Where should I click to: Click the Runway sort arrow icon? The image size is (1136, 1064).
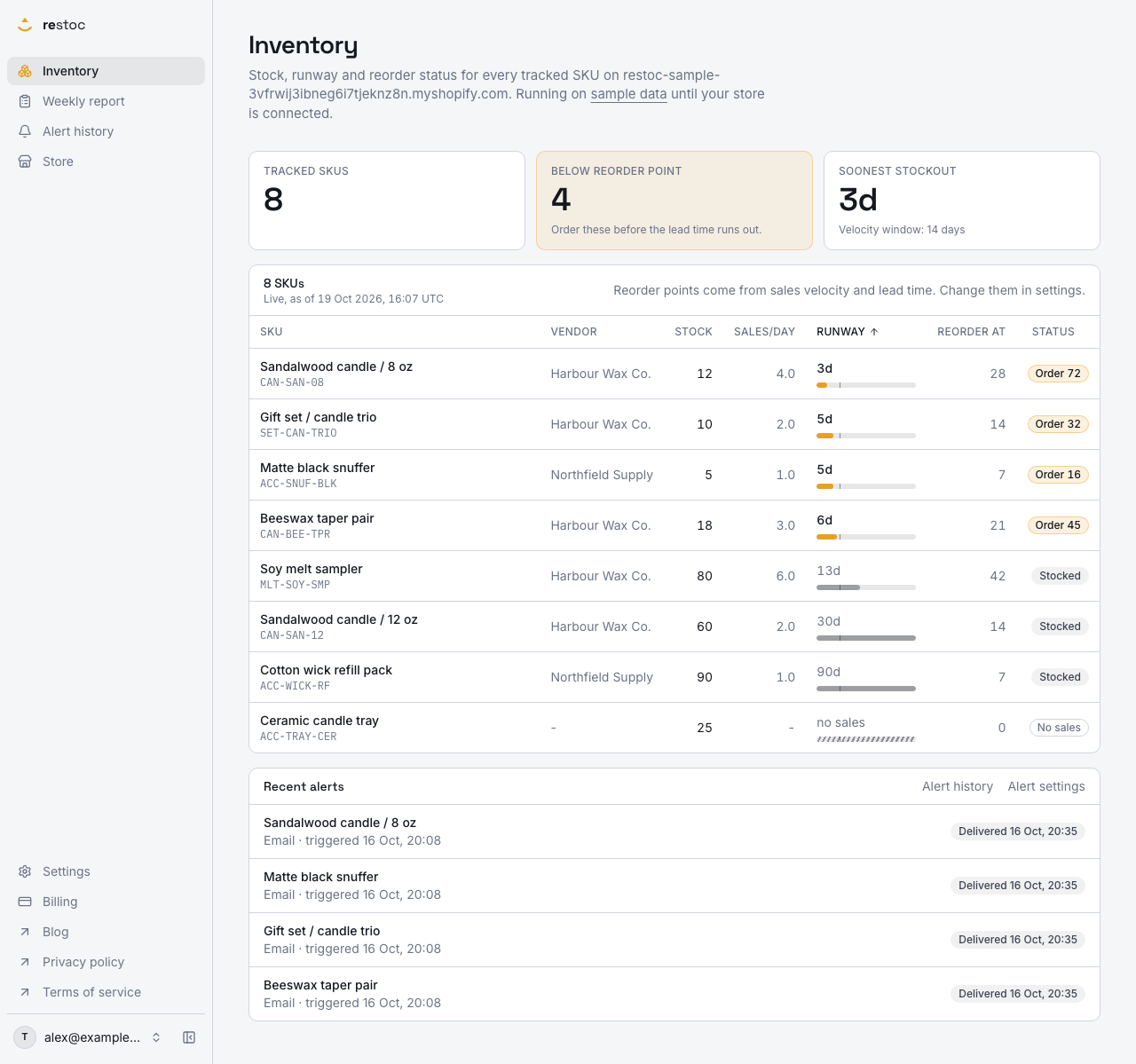[874, 332]
